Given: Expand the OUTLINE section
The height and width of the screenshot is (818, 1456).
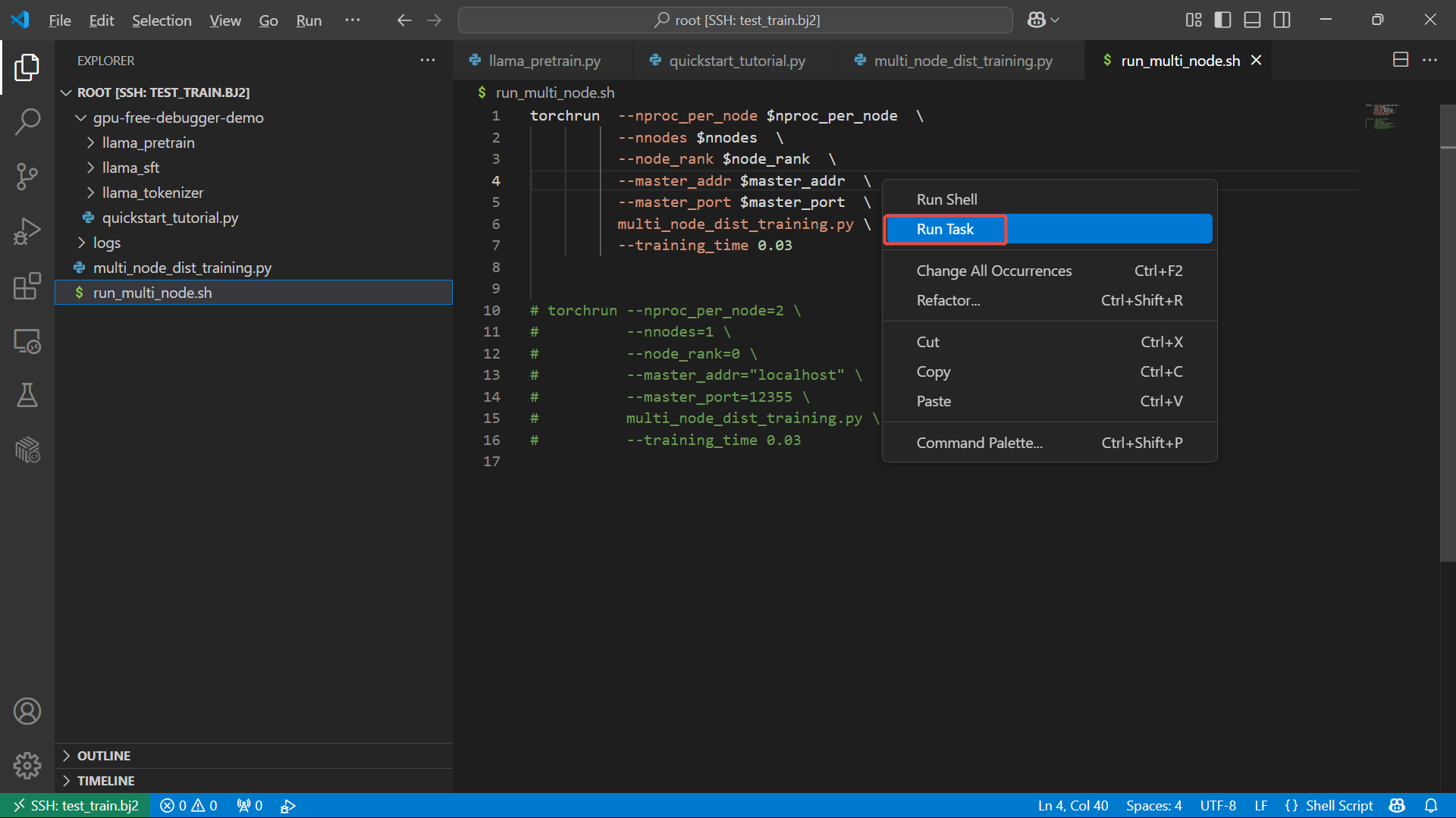Looking at the screenshot, I should point(104,756).
